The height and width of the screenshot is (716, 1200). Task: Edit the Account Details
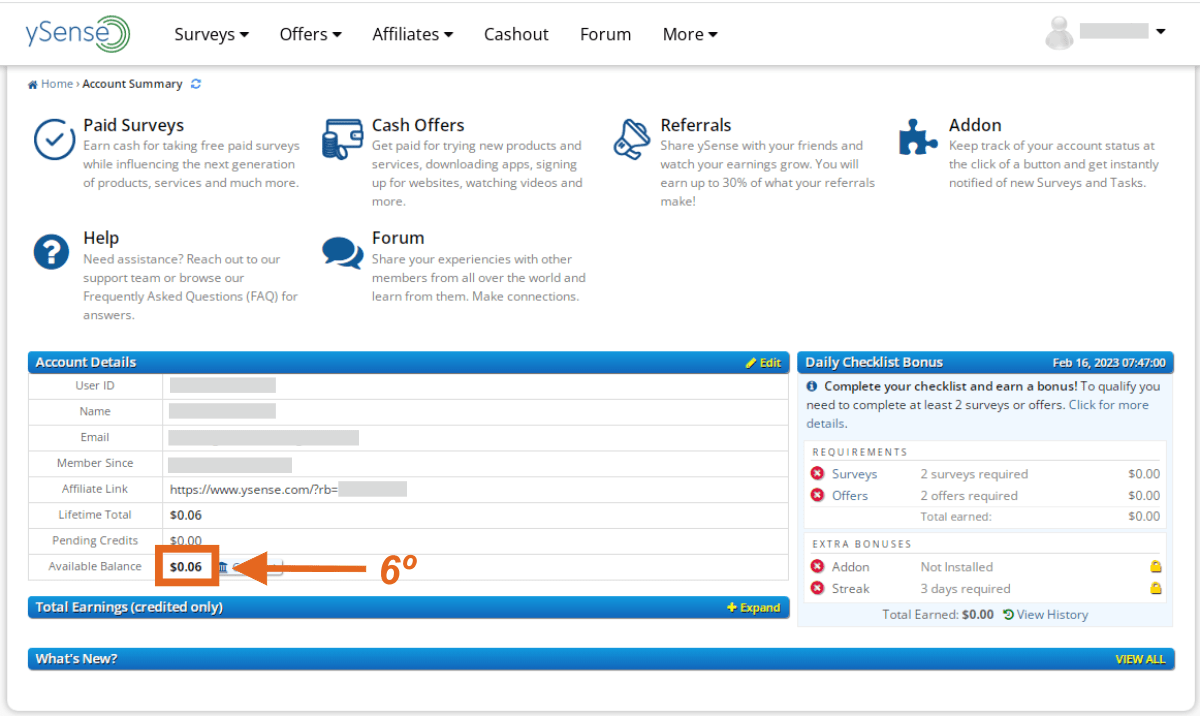(764, 363)
